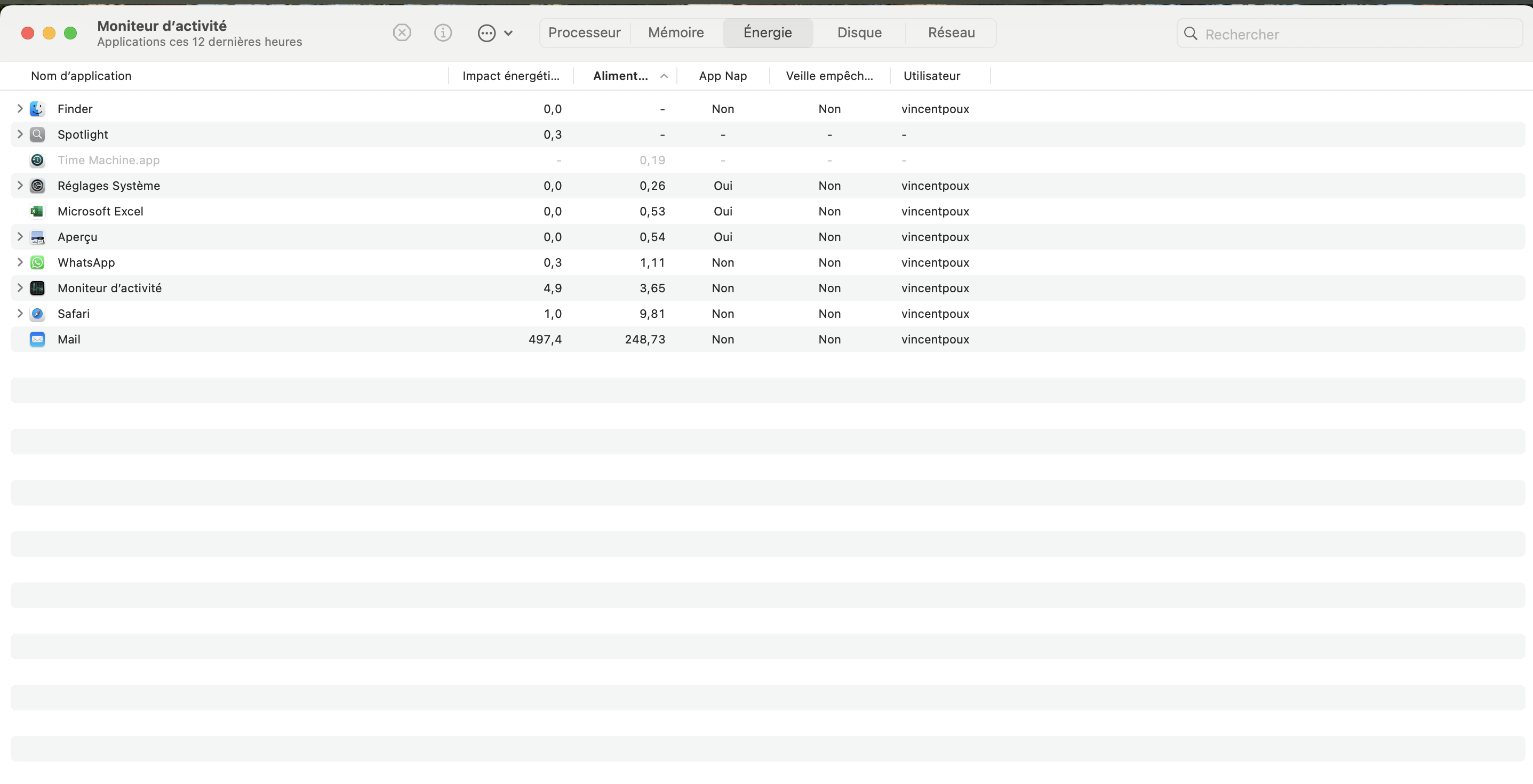This screenshot has height=784, width=1533.
Task: Expand the Safari disclosure chevron
Action: pyautogui.click(x=20, y=314)
